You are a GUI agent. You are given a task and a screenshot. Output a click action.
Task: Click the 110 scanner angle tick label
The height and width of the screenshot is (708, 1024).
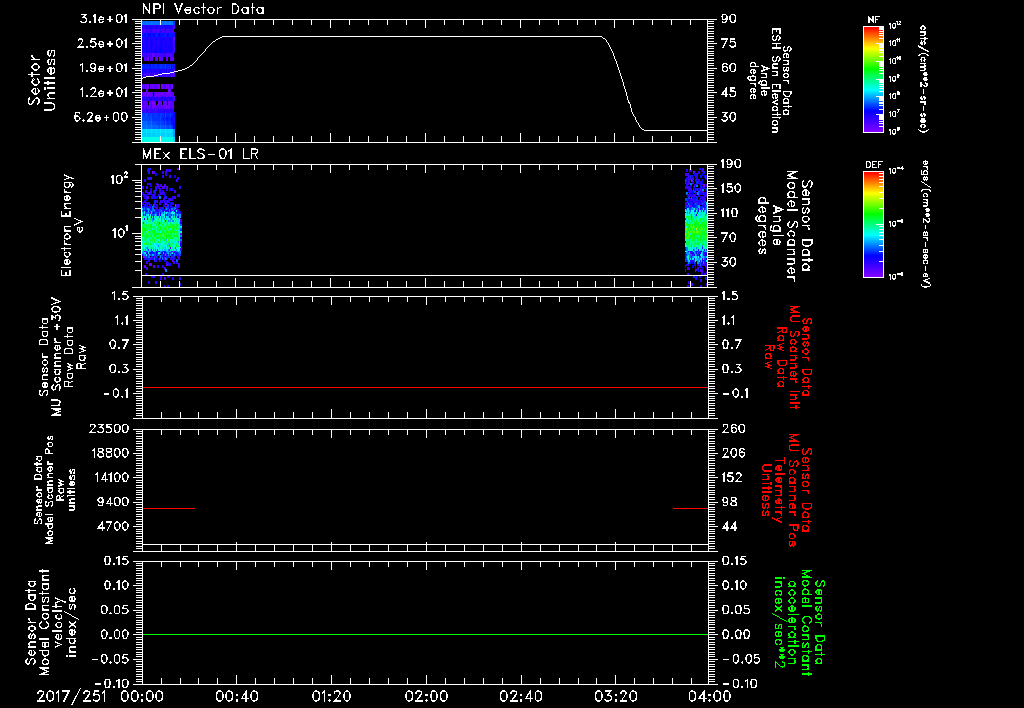click(731, 213)
